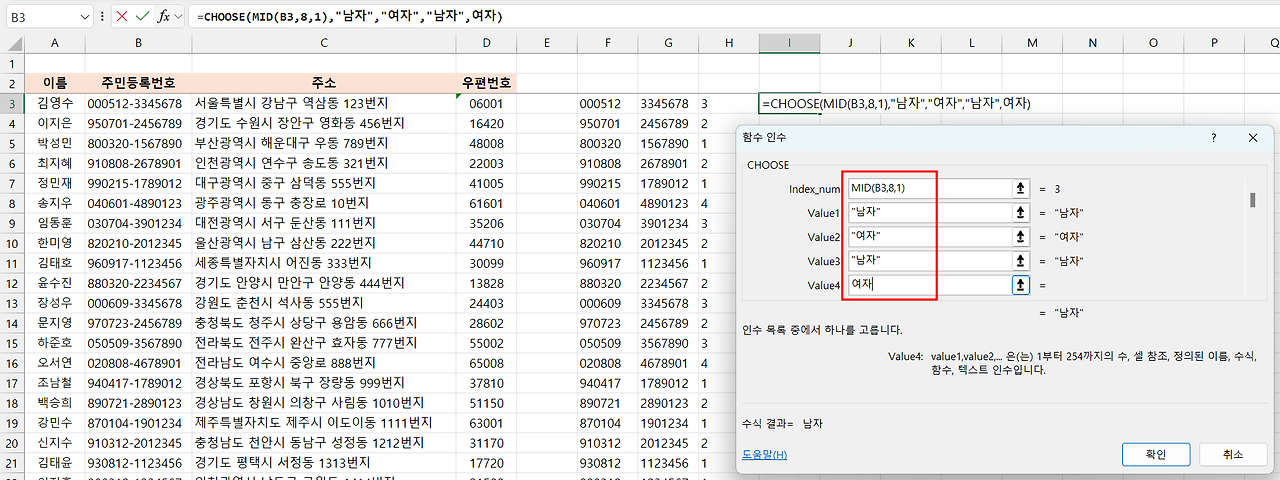Click the formula bar CHOOSE formula text
Screen dimensions: 1280x480
point(350,17)
